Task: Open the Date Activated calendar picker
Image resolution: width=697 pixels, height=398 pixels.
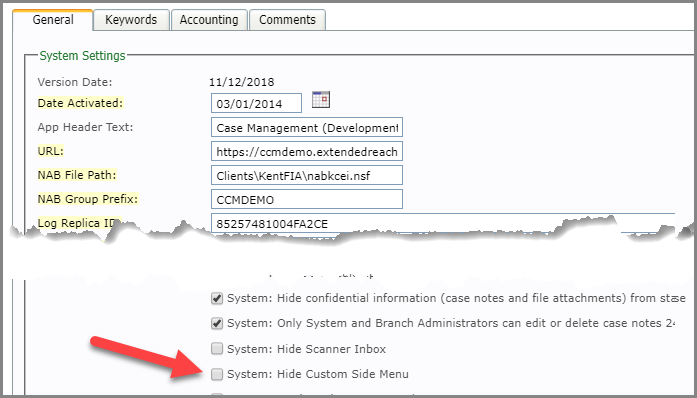Action: tap(320, 100)
